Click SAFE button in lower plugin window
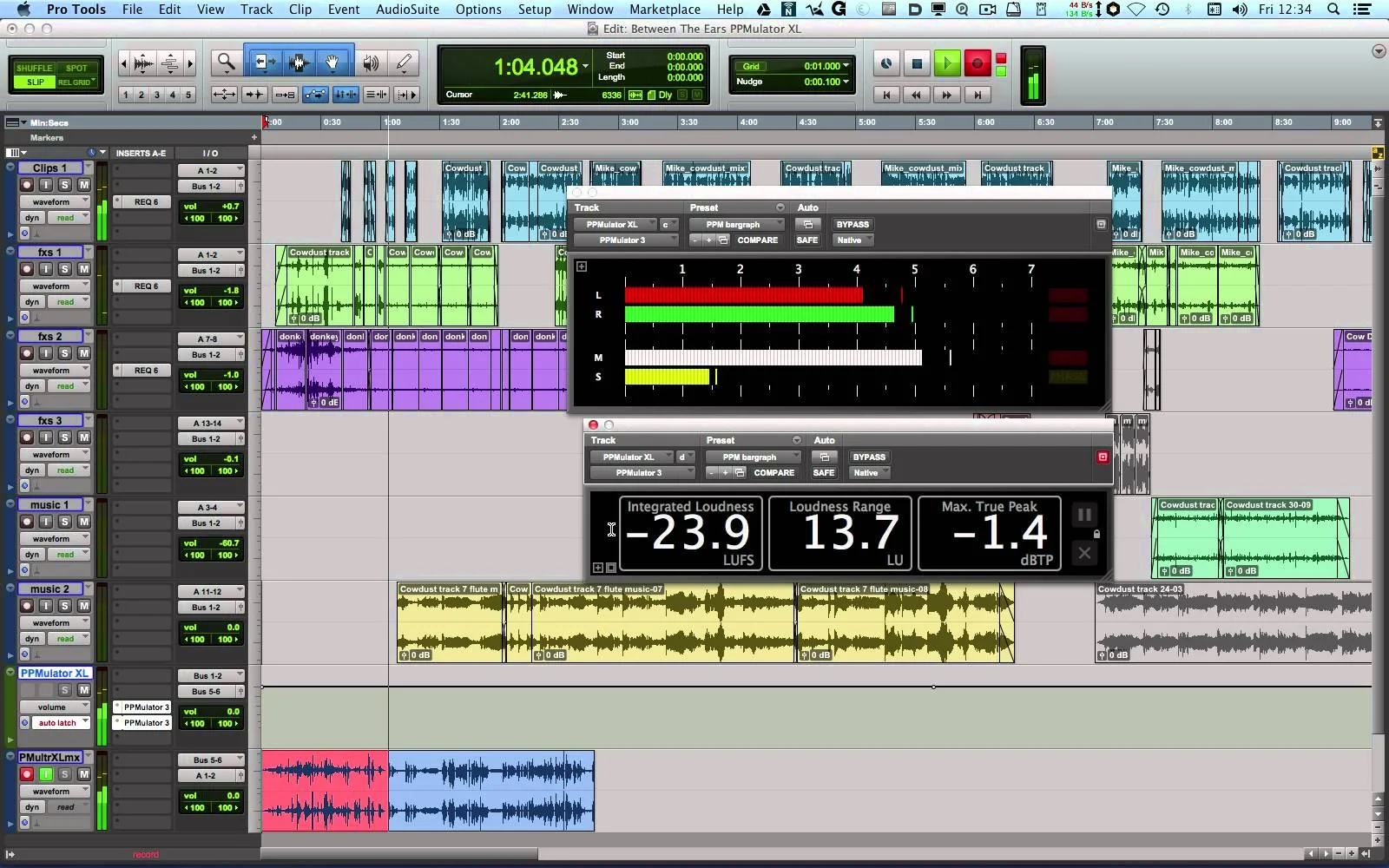Viewport: 1389px width, 868px height. 824,473
